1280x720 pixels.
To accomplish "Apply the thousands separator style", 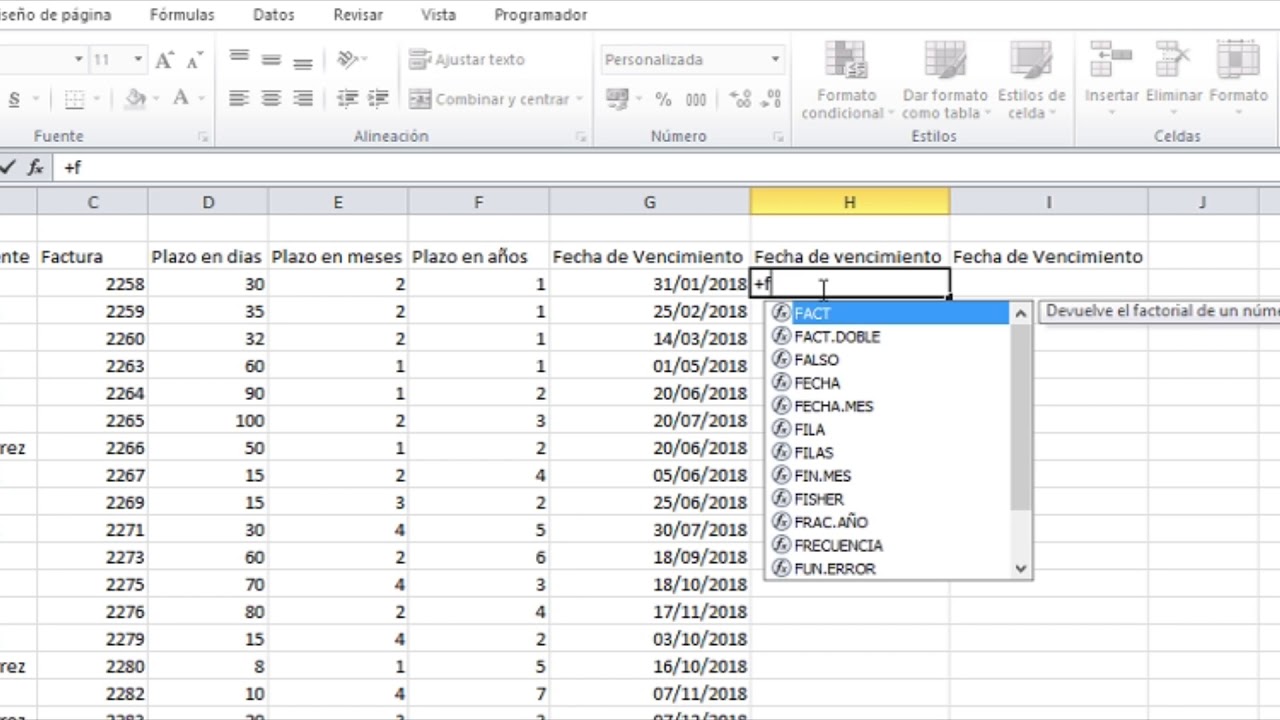I will 696,99.
